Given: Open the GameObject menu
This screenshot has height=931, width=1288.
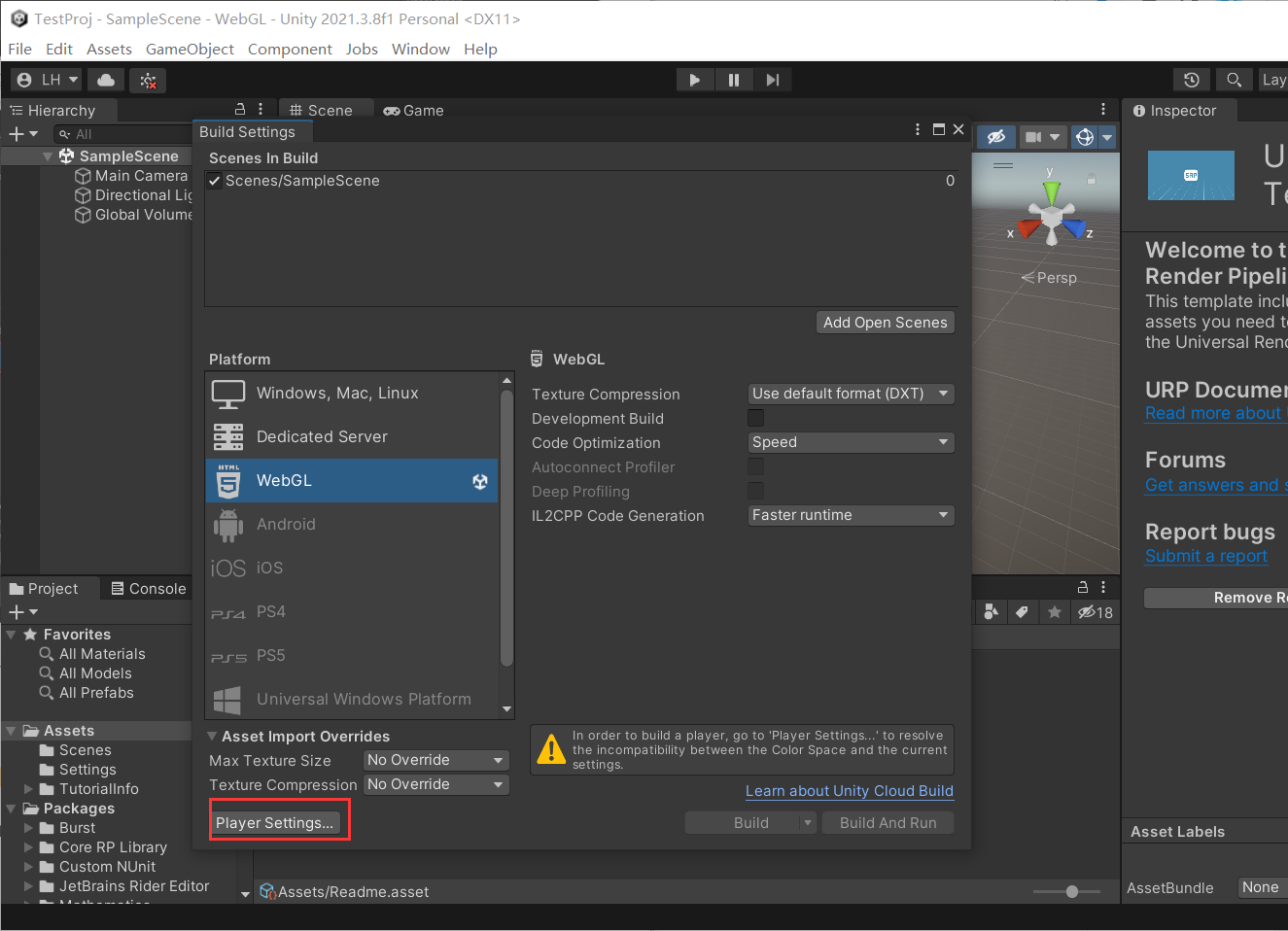Looking at the screenshot, I should 190,49.
